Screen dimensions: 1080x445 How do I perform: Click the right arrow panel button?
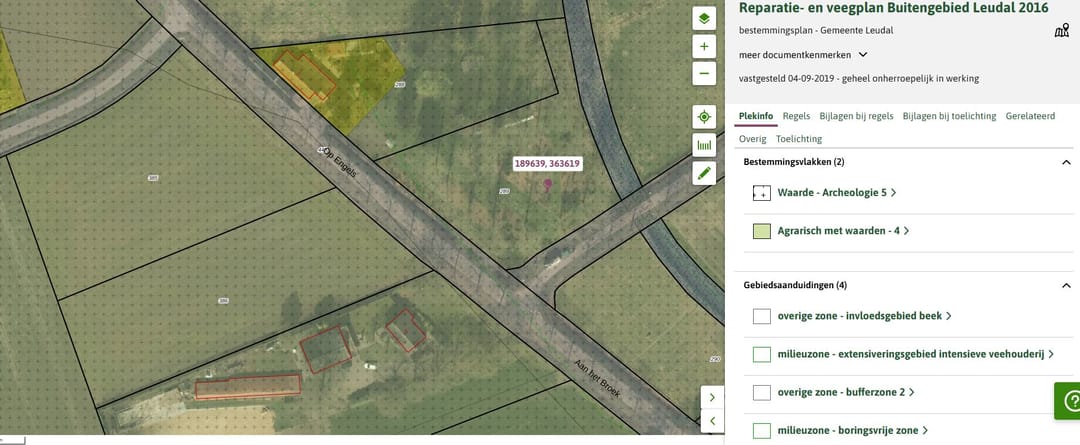(x=712, y=397)
